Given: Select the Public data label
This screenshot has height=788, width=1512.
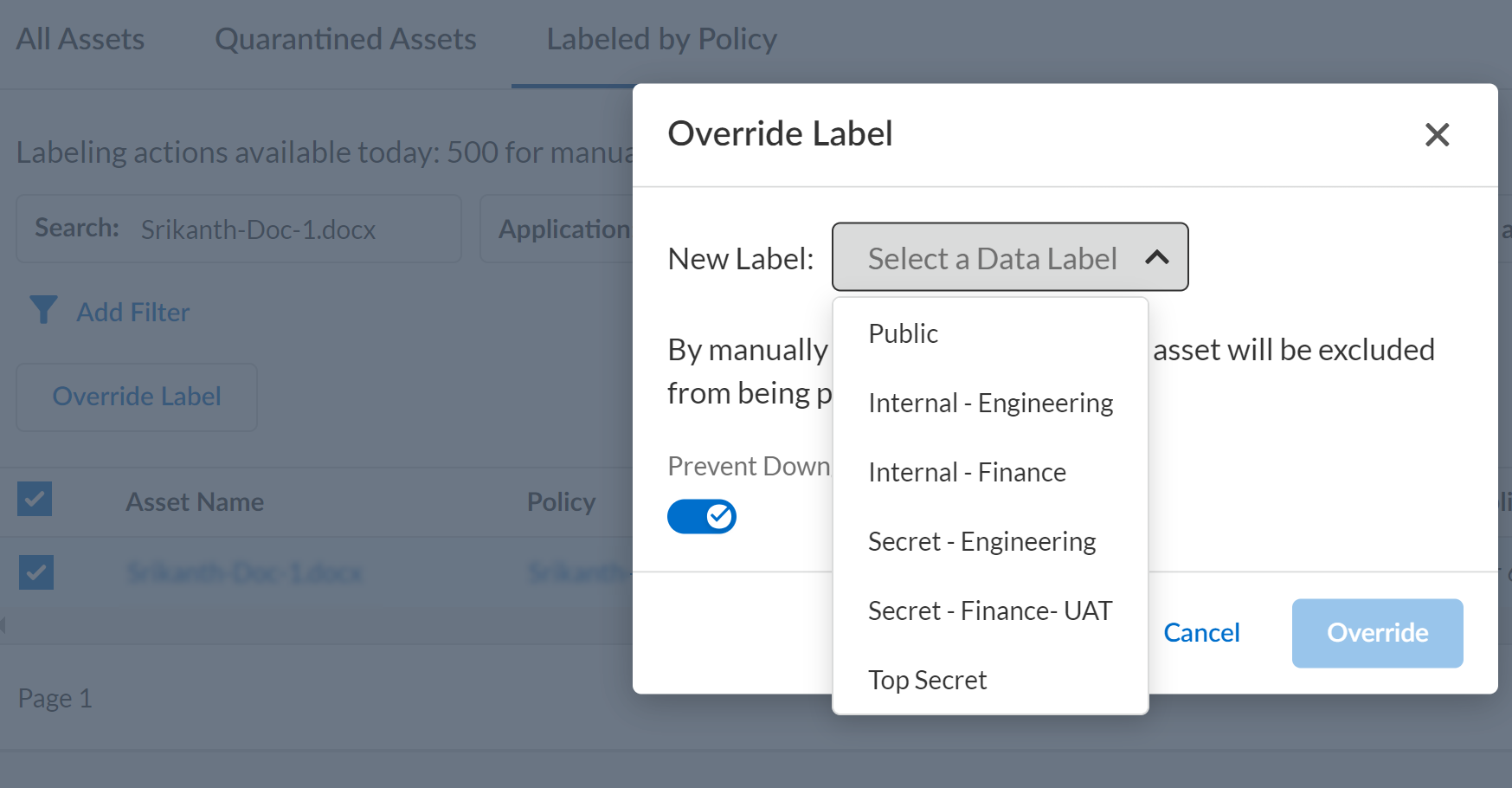Looking at the screenshot, I should [903, 333].
